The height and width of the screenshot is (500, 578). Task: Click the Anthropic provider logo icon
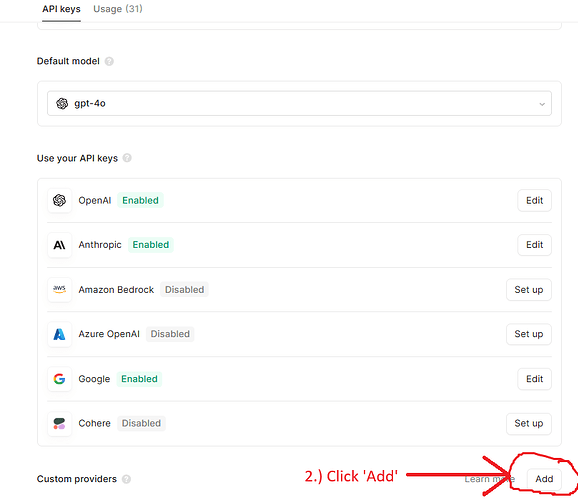tap(59, 245)
